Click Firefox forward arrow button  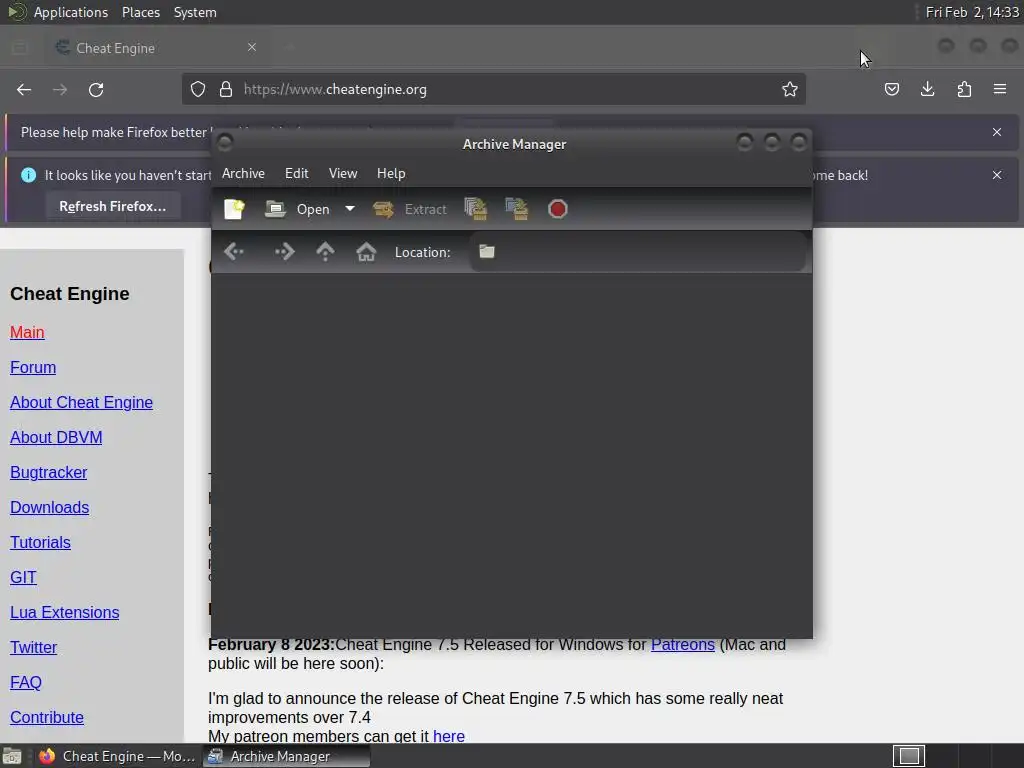tap(60, 89)
